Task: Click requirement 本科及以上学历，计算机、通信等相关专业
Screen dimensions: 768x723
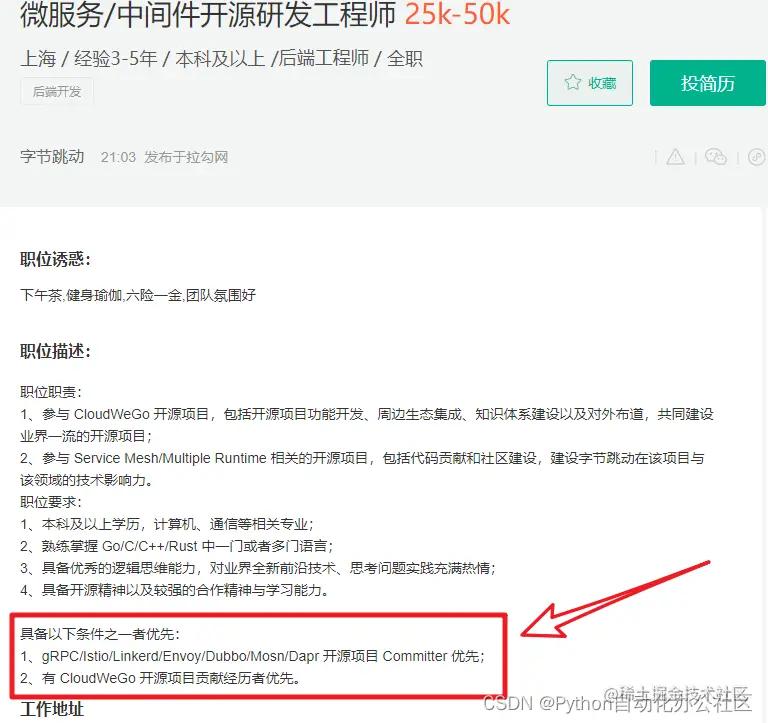Action: click(167, 524)
